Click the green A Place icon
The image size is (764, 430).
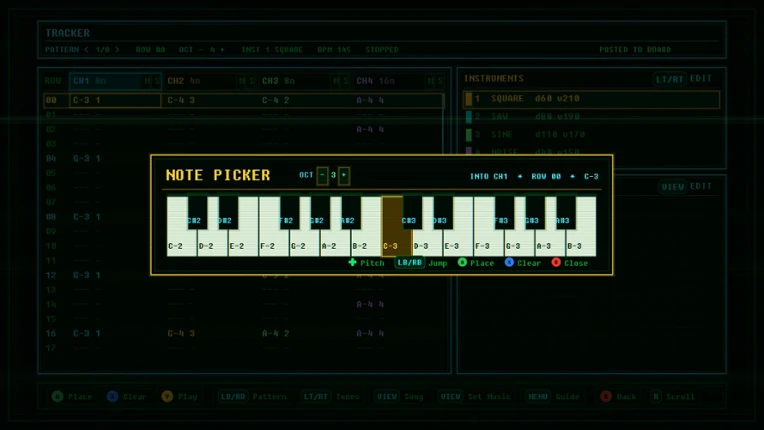point(462,262)
